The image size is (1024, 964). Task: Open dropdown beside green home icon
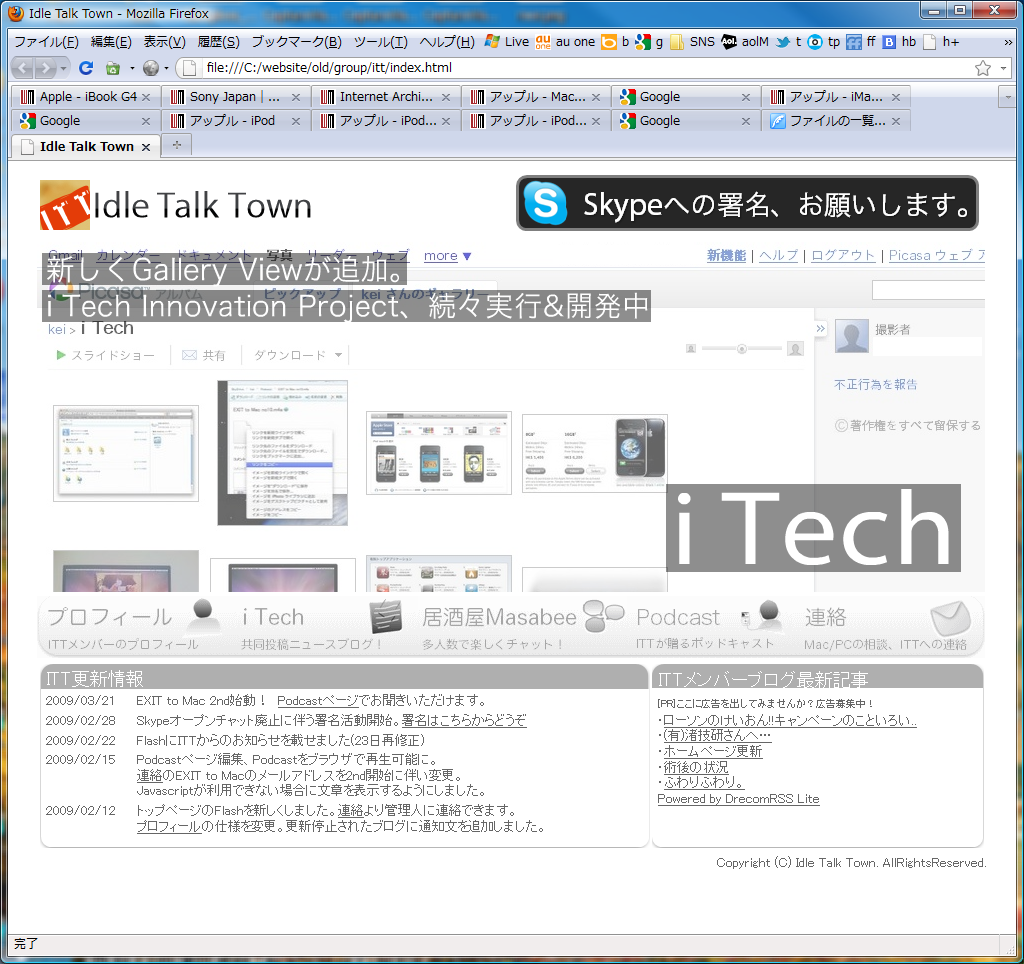click(132, 68)
